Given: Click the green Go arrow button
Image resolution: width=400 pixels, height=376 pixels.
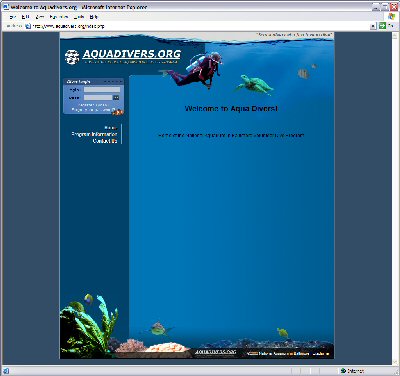Looking at the screenshot, I should (x=382, y=26).
